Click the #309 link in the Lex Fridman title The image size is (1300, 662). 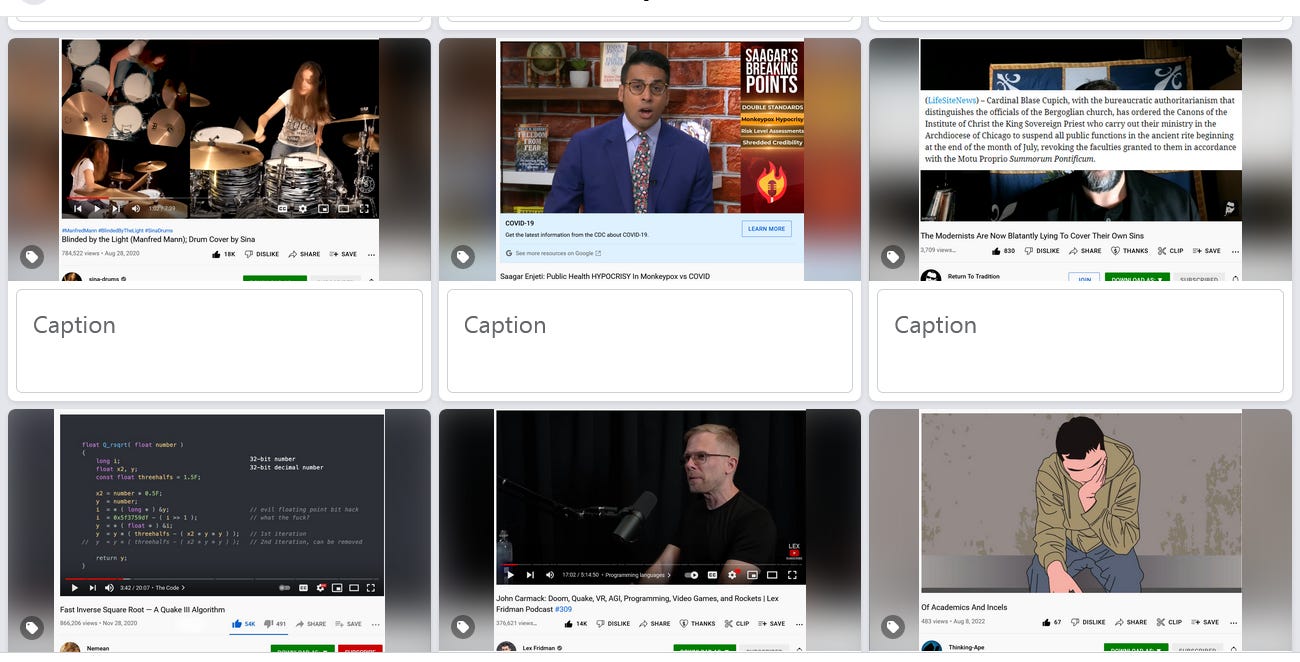pyautogui.click(x=563, y=609)
